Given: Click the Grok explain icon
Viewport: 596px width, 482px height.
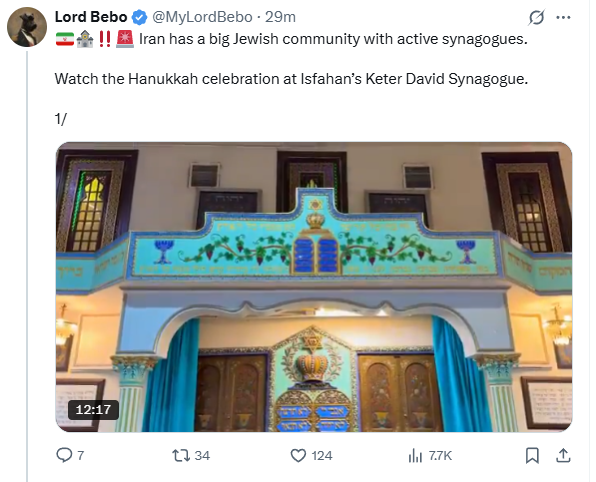Looking at the screenshot, I should tap(536, 17).
